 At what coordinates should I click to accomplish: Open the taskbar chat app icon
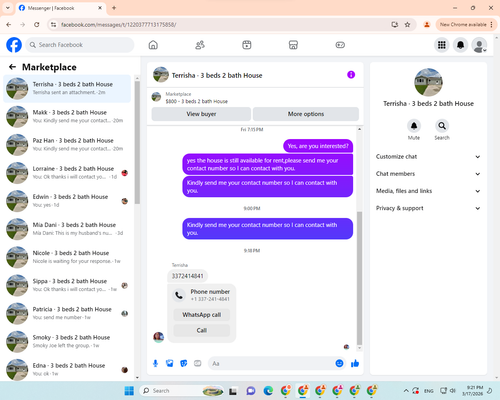coord(251,391)
